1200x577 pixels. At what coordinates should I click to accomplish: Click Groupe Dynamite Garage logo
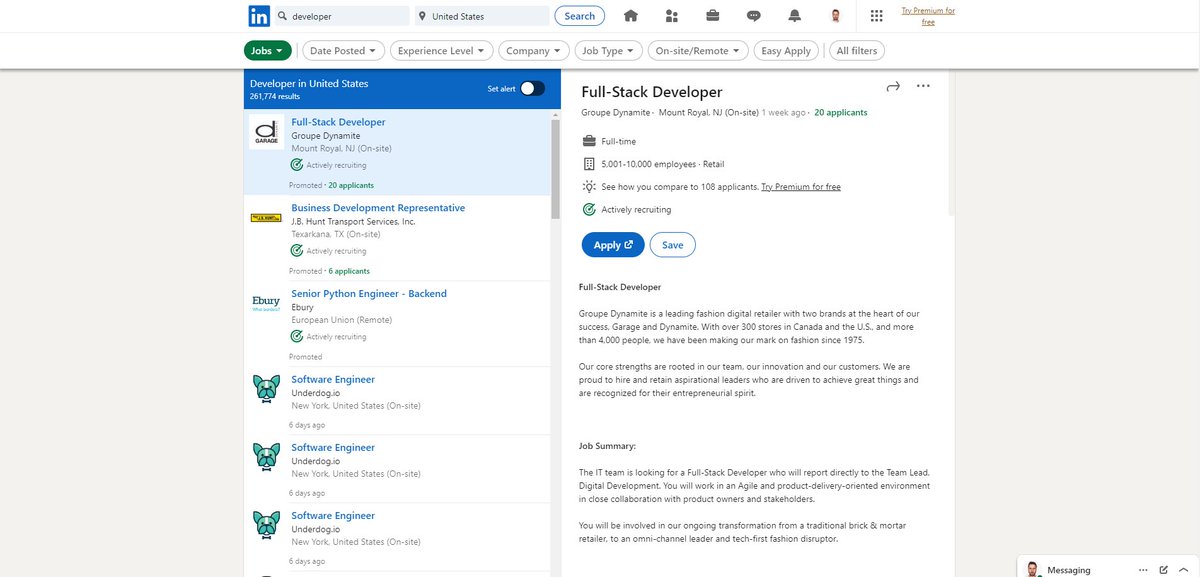266,133
